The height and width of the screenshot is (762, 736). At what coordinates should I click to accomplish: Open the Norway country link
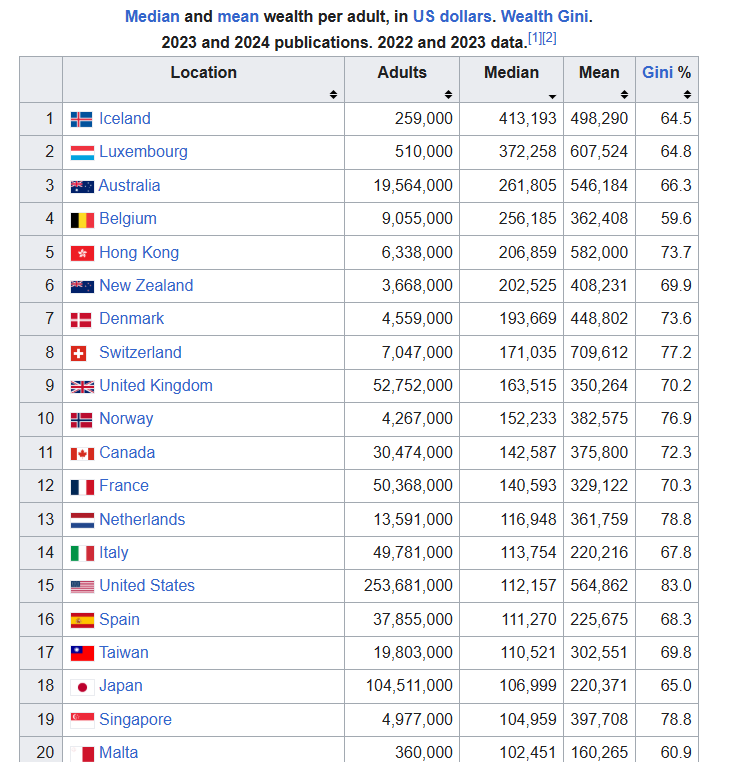[x=126, y=419]
